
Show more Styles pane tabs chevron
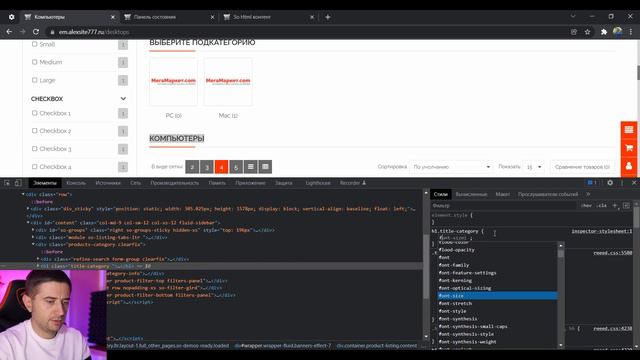point(588,194)
